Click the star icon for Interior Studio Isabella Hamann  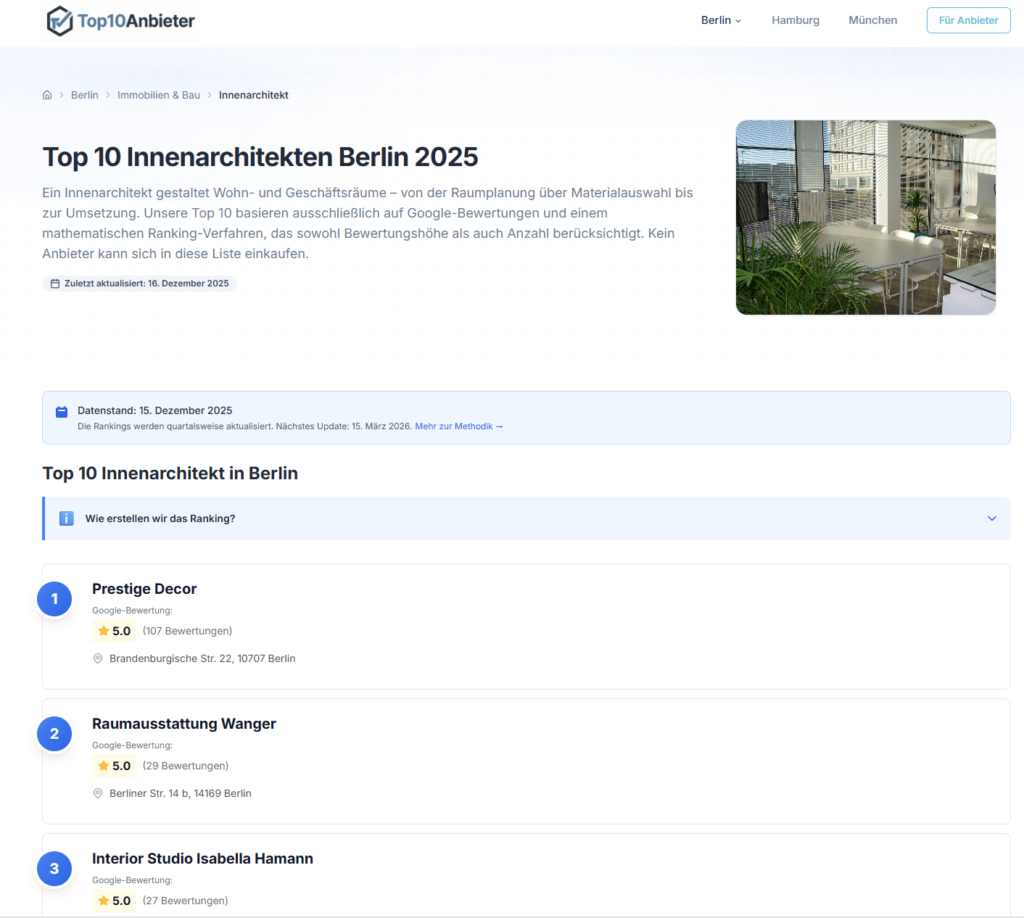pos(102,900)
